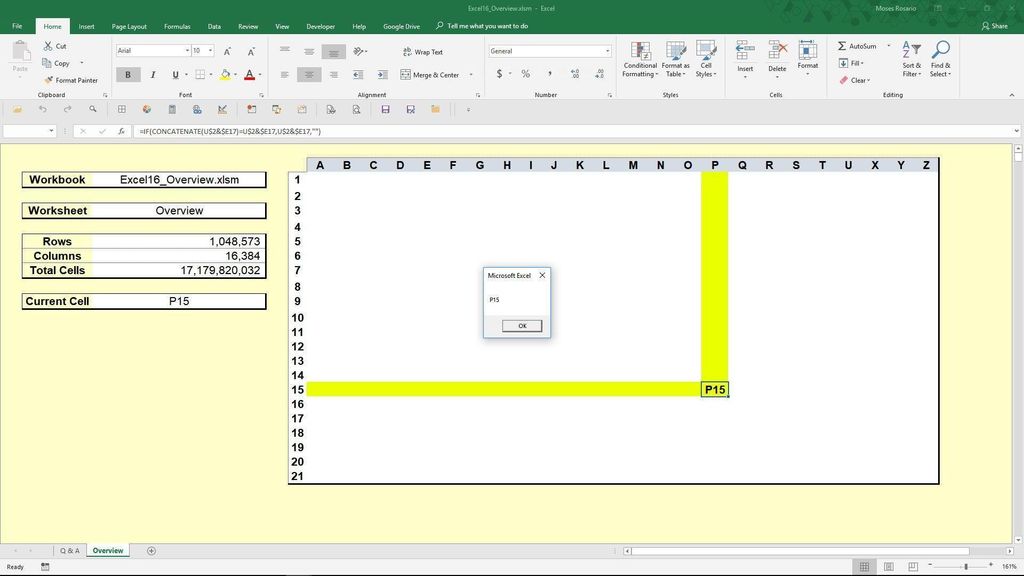This screenshot has height=576, width=1024.
Task: Click the open folder icon in quick toolbar
Action: 18,110
